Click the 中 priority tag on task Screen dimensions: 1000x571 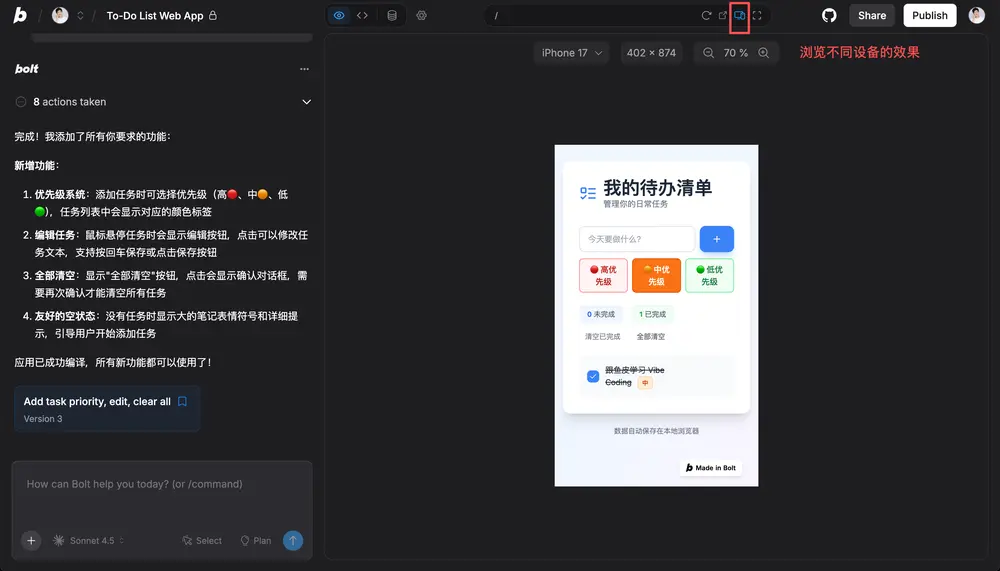645,383
